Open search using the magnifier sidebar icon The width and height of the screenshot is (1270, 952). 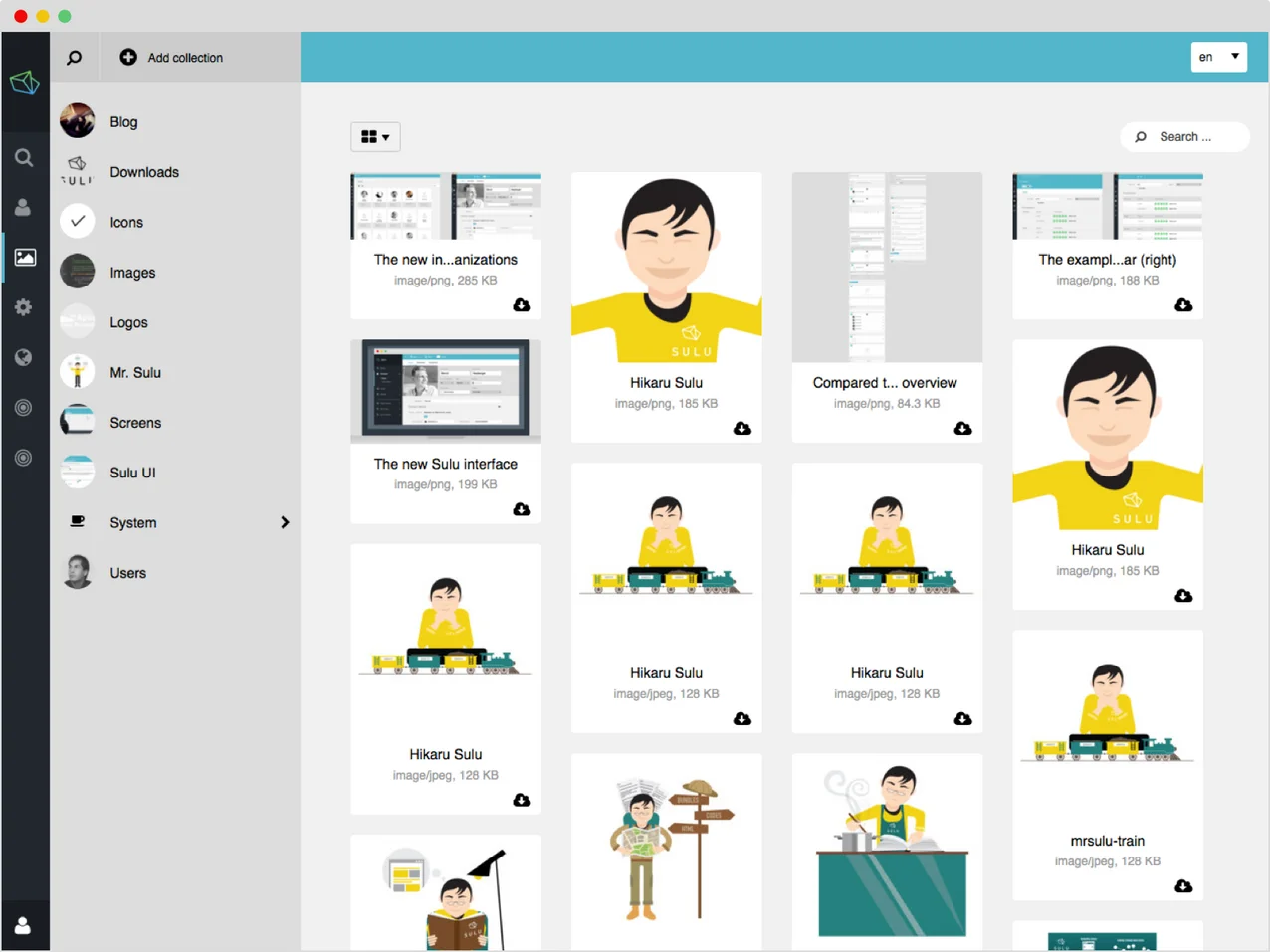tap(24, 156)
